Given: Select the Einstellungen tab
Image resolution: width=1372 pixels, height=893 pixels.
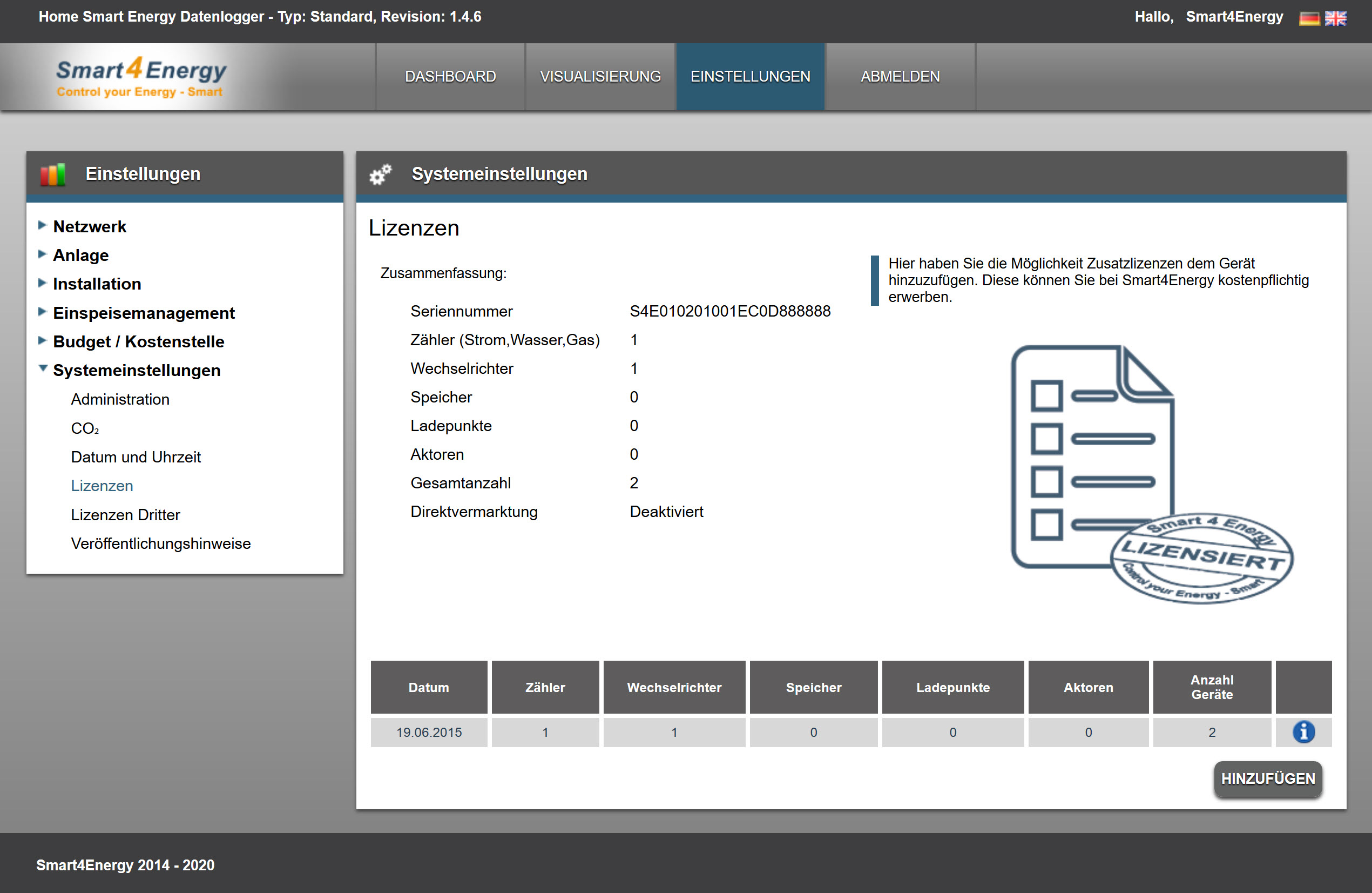Looking at the screenshot, I should [x=750, y=77].
